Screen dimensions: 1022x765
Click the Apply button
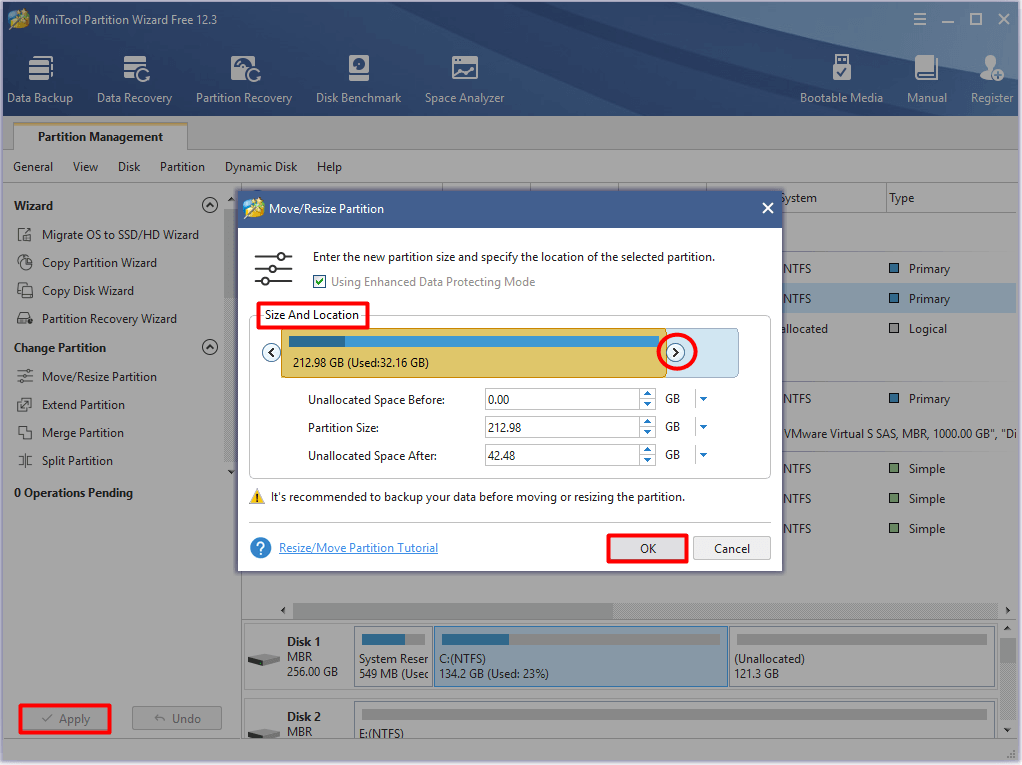coord(65,719)
